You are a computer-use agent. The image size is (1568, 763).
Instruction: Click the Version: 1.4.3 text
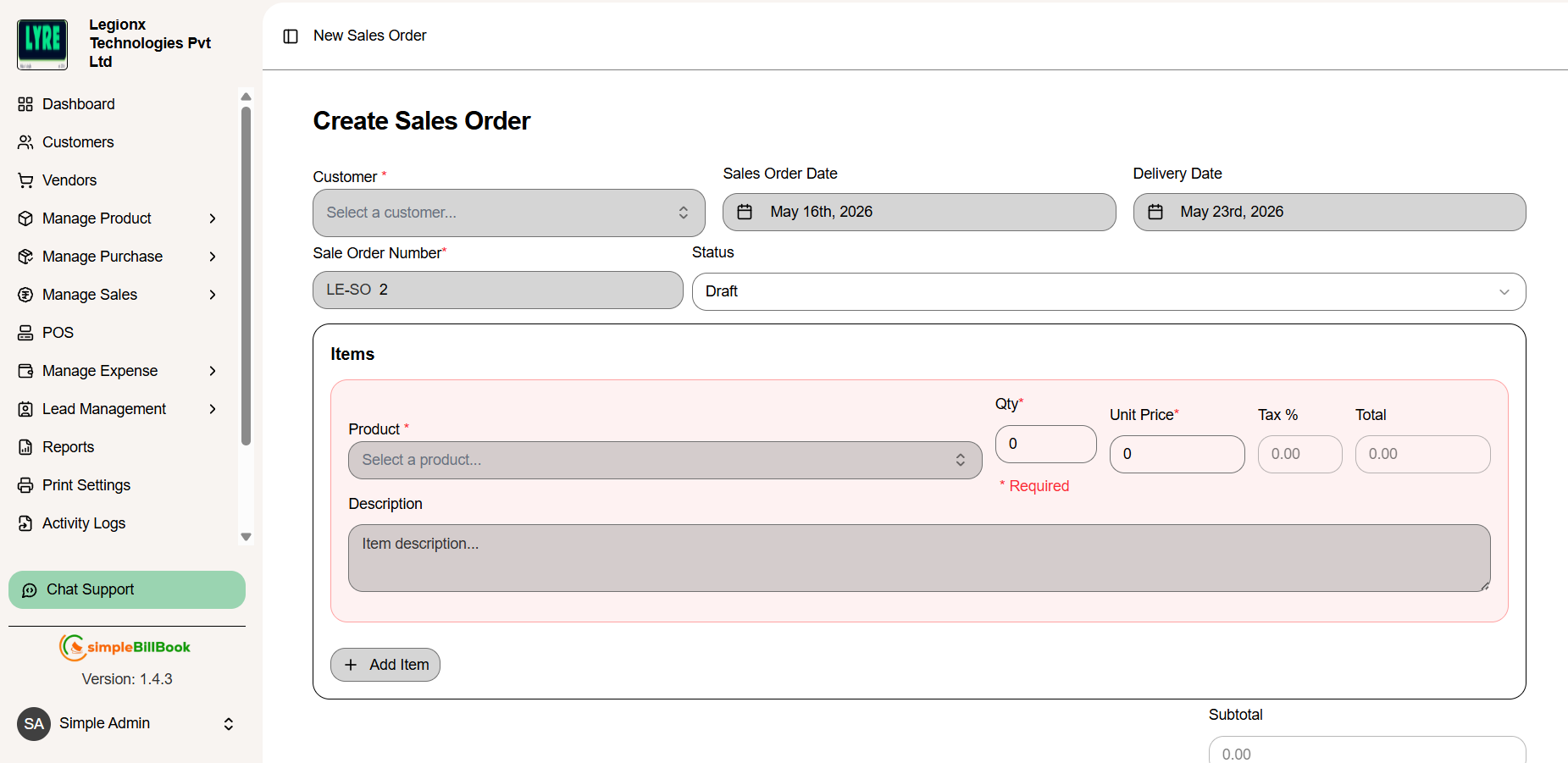point(127,679)
